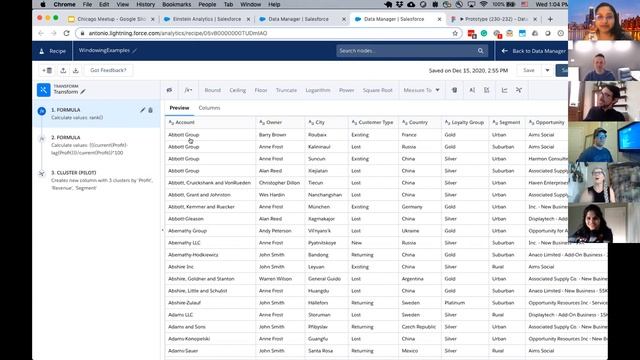The height and width of the screenshot is (360, 640).
Task: Apply the Logarithm function
Action: [318, 90]
